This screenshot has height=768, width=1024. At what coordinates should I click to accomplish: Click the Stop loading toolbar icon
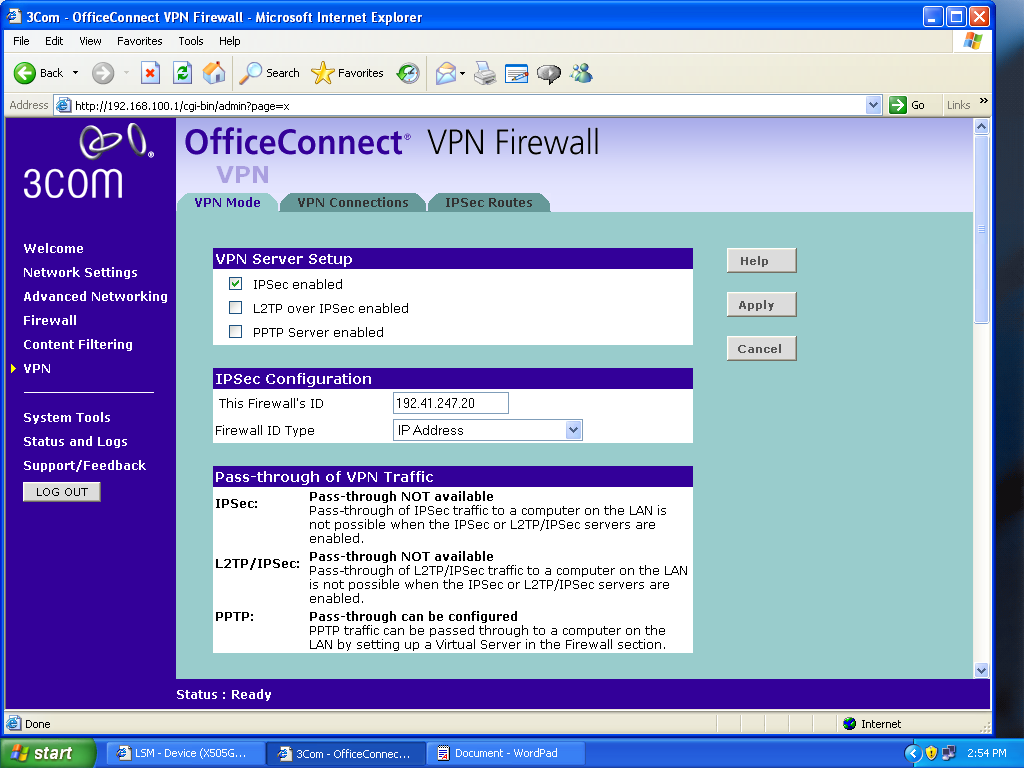pos(150,73)
